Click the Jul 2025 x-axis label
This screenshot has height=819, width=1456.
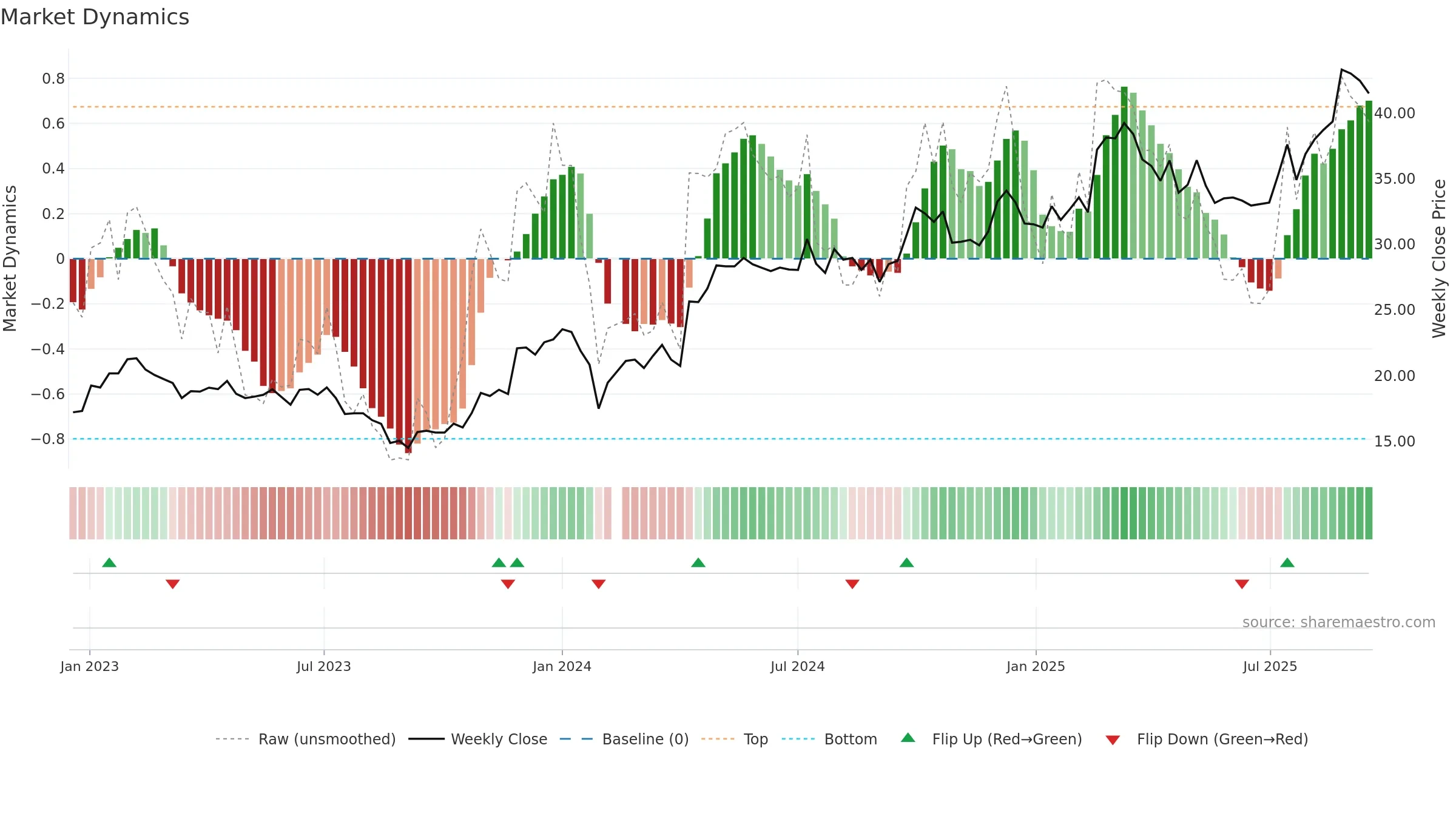point(1270,666)
